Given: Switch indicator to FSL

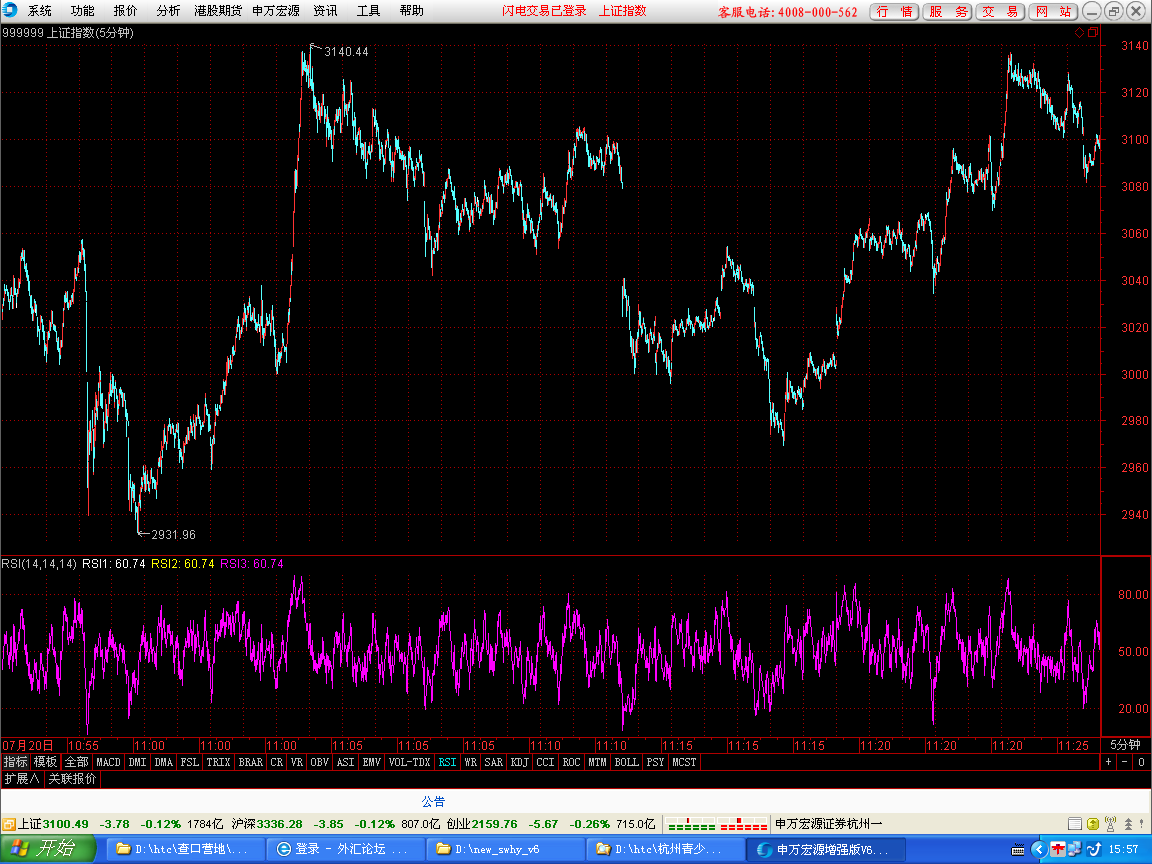Looking at the screenshot, I should point(190,762).
